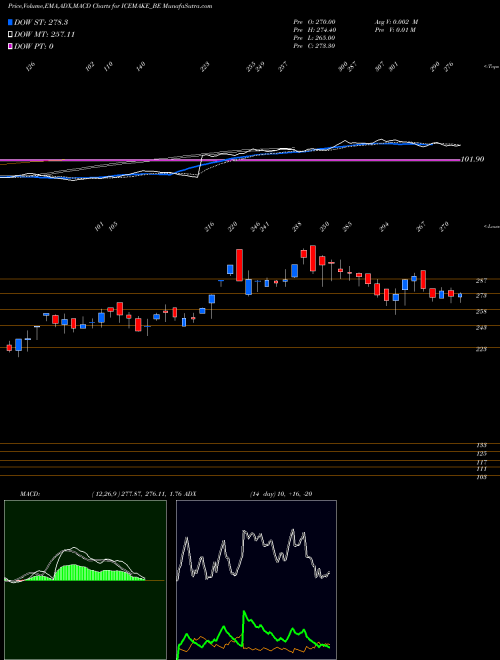The width and height of the screenshot is (500, 660).
Task: Click the 'Avg V' average volume text
Action: (x=396, y=22)
